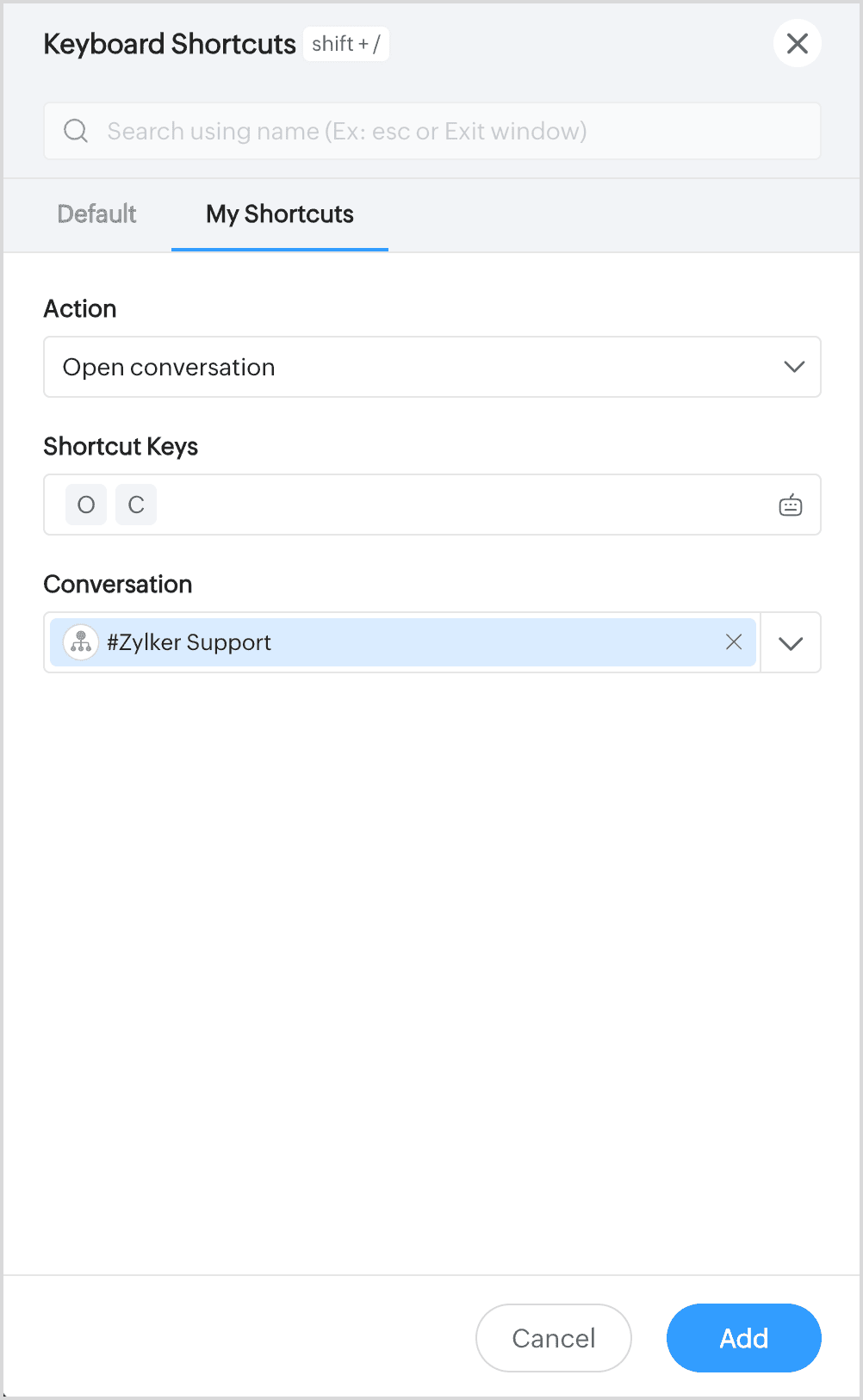The image size is (863, 1400).
Task: Focus the shortcut name search field
Action: (x=431, y=131)
